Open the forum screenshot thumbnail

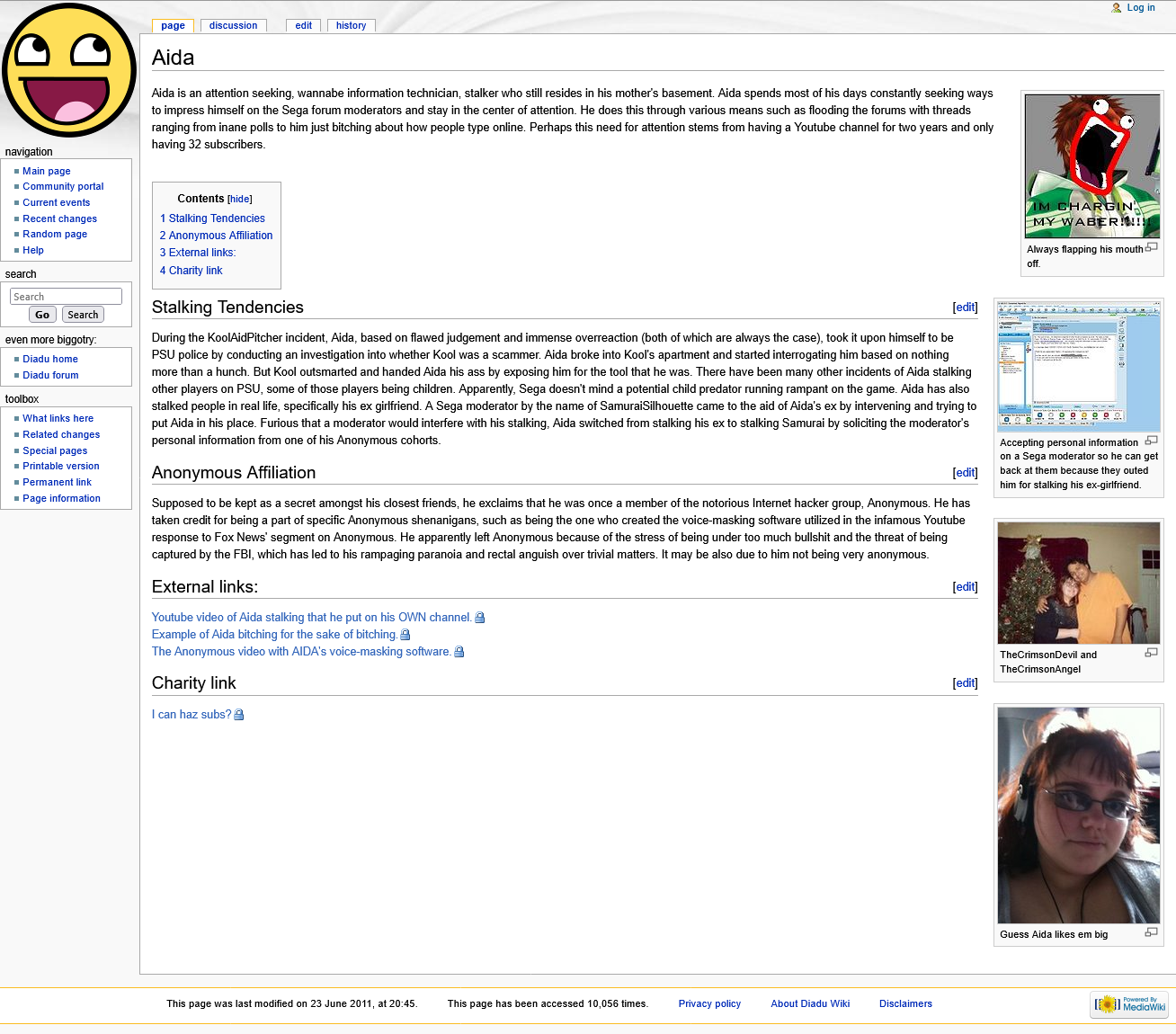coord(1079,367)
